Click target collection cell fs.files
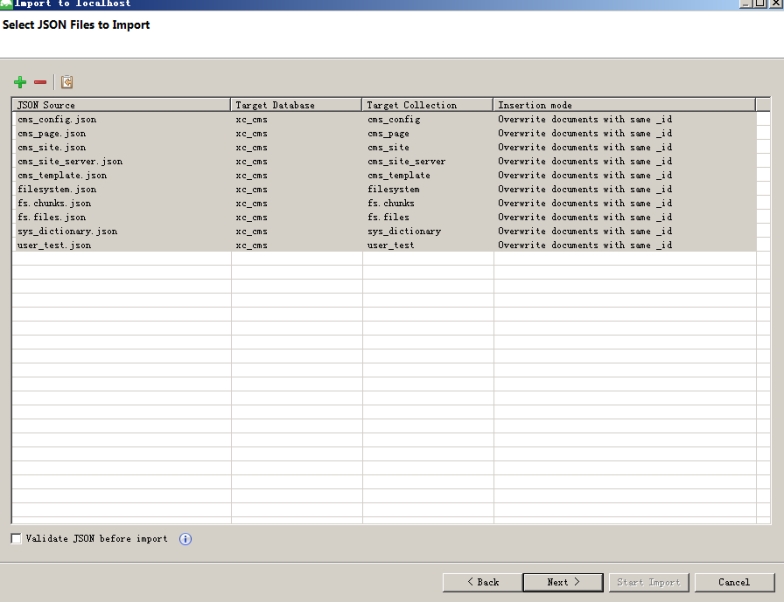 tap(428, 218)
